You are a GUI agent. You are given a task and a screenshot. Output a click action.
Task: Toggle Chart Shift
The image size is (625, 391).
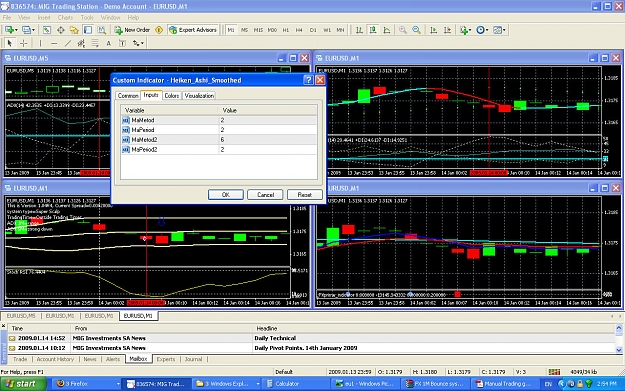point(448,30)
